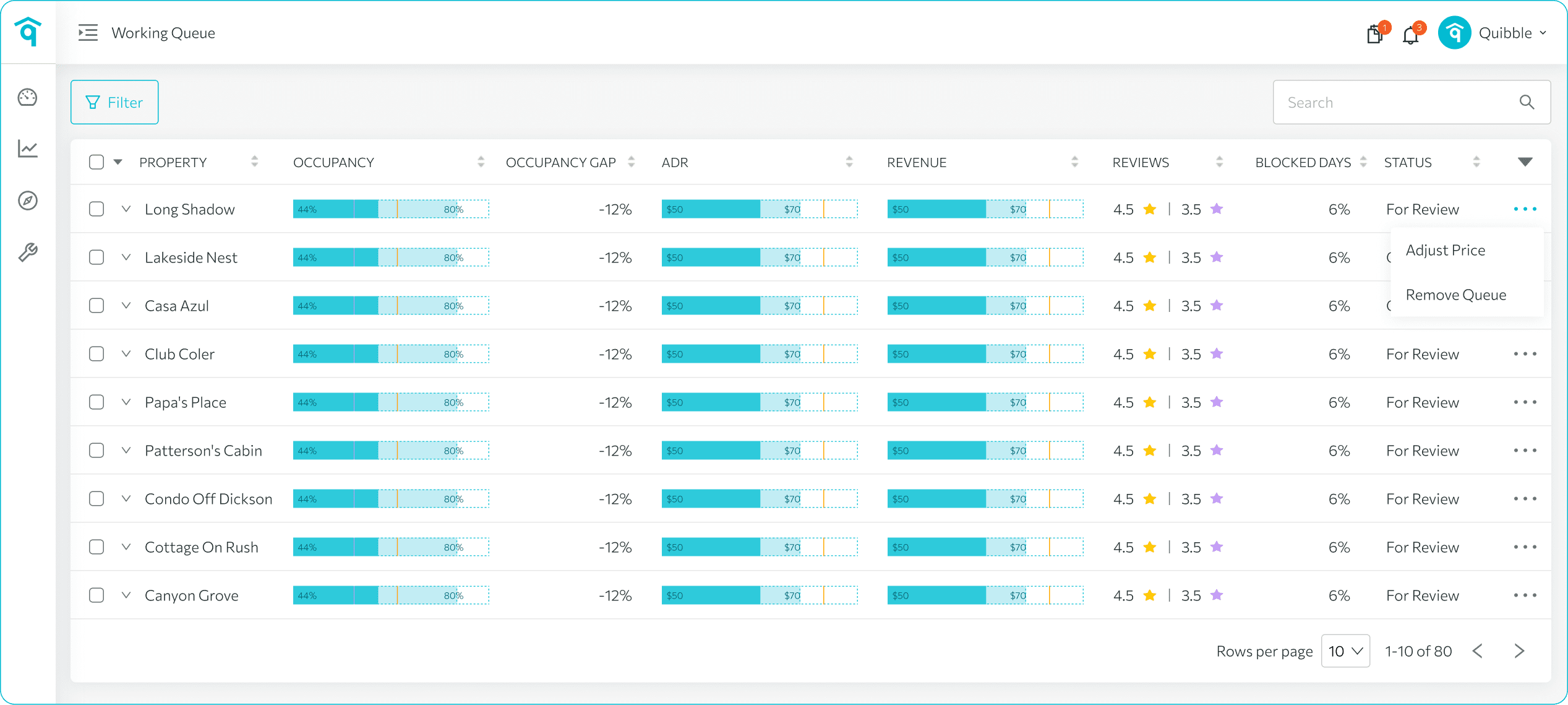
Task: Expand the Club Coler row
Action: [x=126, y=354]
